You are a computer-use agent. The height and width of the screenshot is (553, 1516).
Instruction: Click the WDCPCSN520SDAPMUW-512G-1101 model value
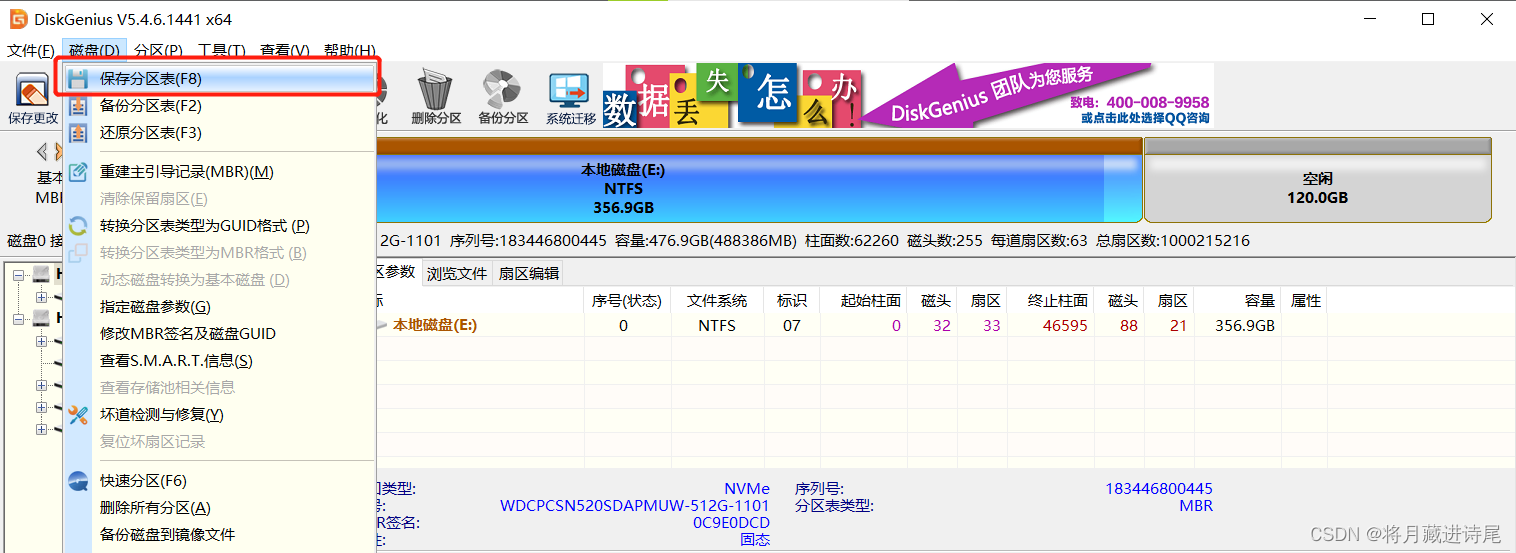click(x=635, y=506)
